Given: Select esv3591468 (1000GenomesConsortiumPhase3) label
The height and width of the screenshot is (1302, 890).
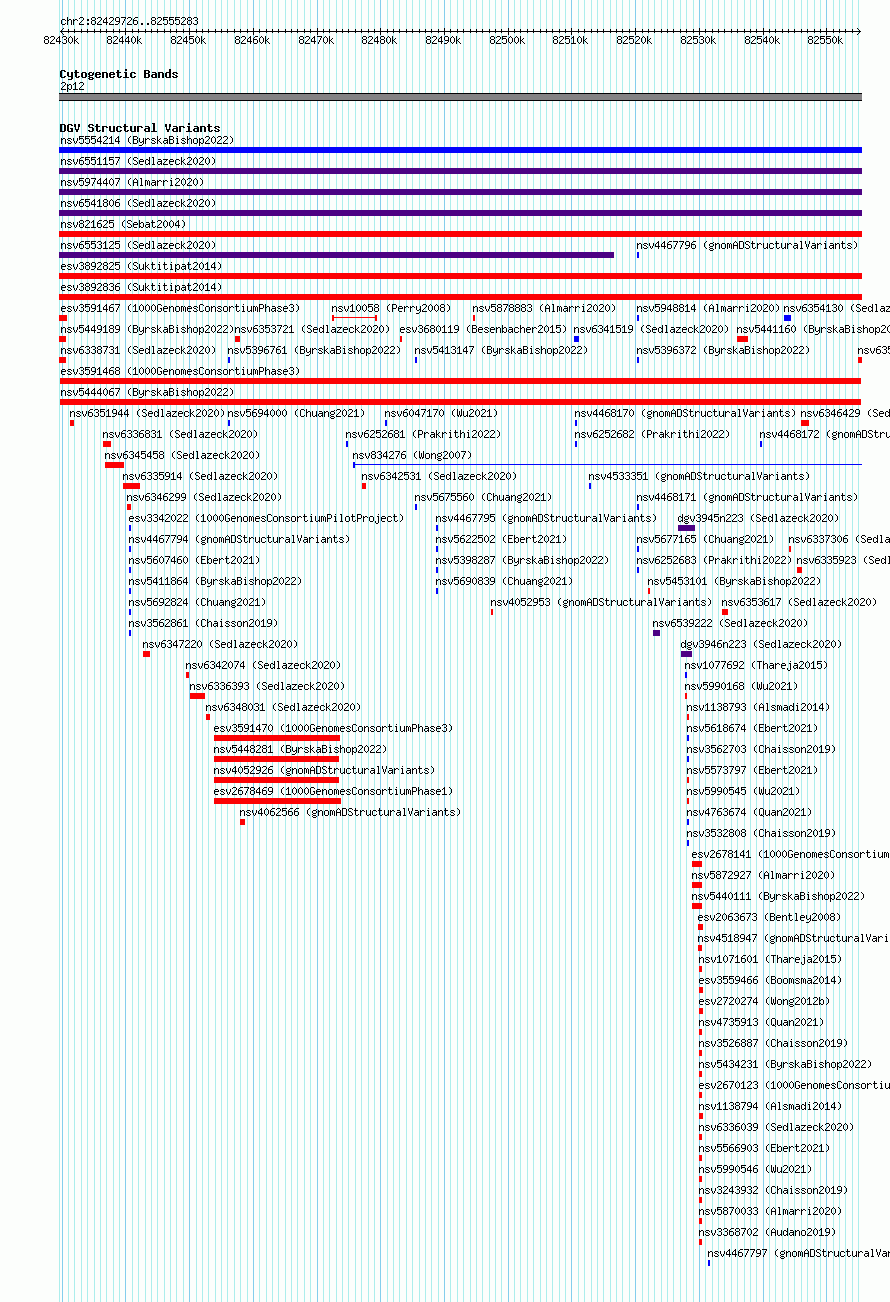Looking at the screenshot, I should [x=180, y=372].
